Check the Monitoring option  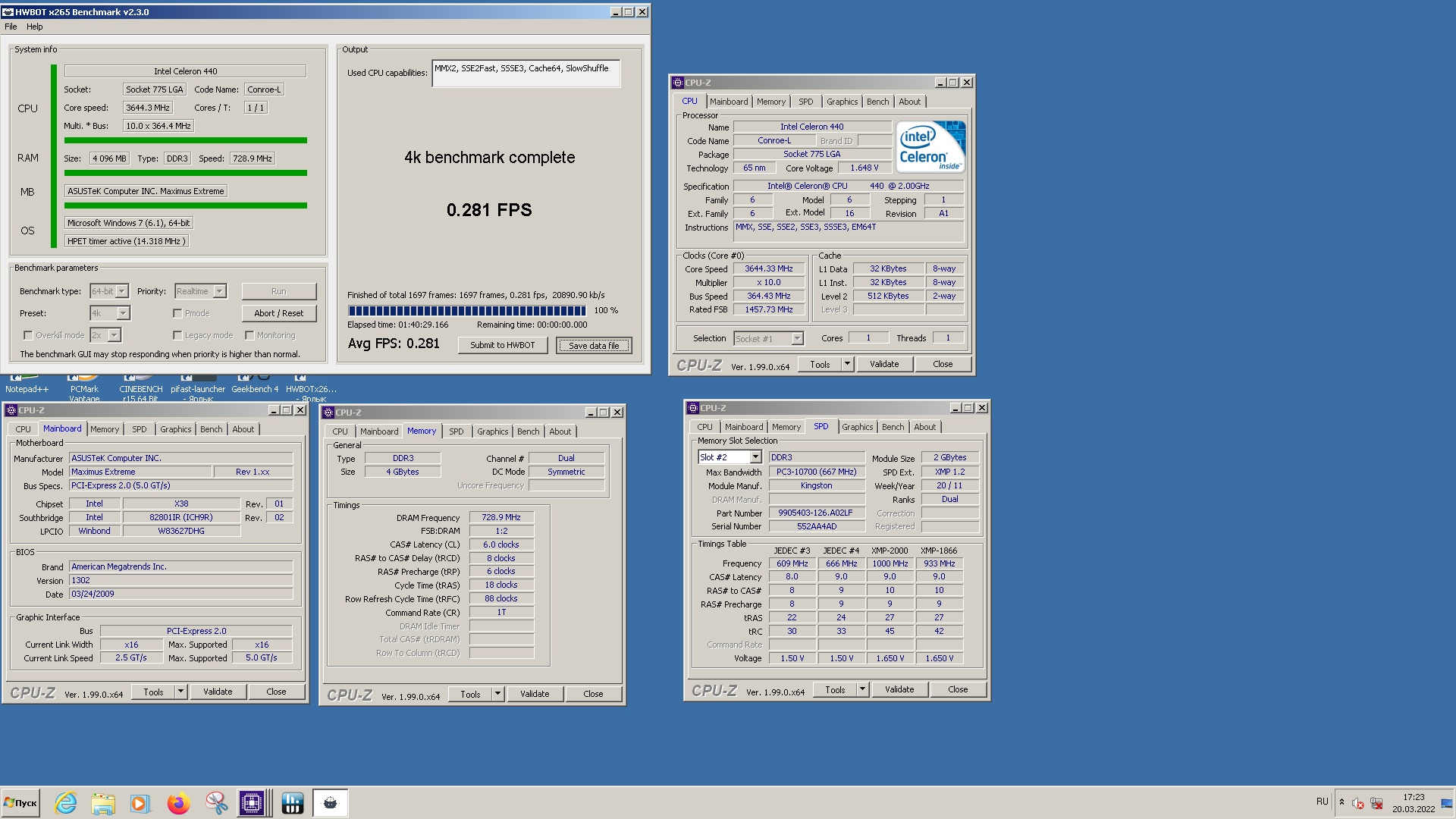click(x=249, y=335)
